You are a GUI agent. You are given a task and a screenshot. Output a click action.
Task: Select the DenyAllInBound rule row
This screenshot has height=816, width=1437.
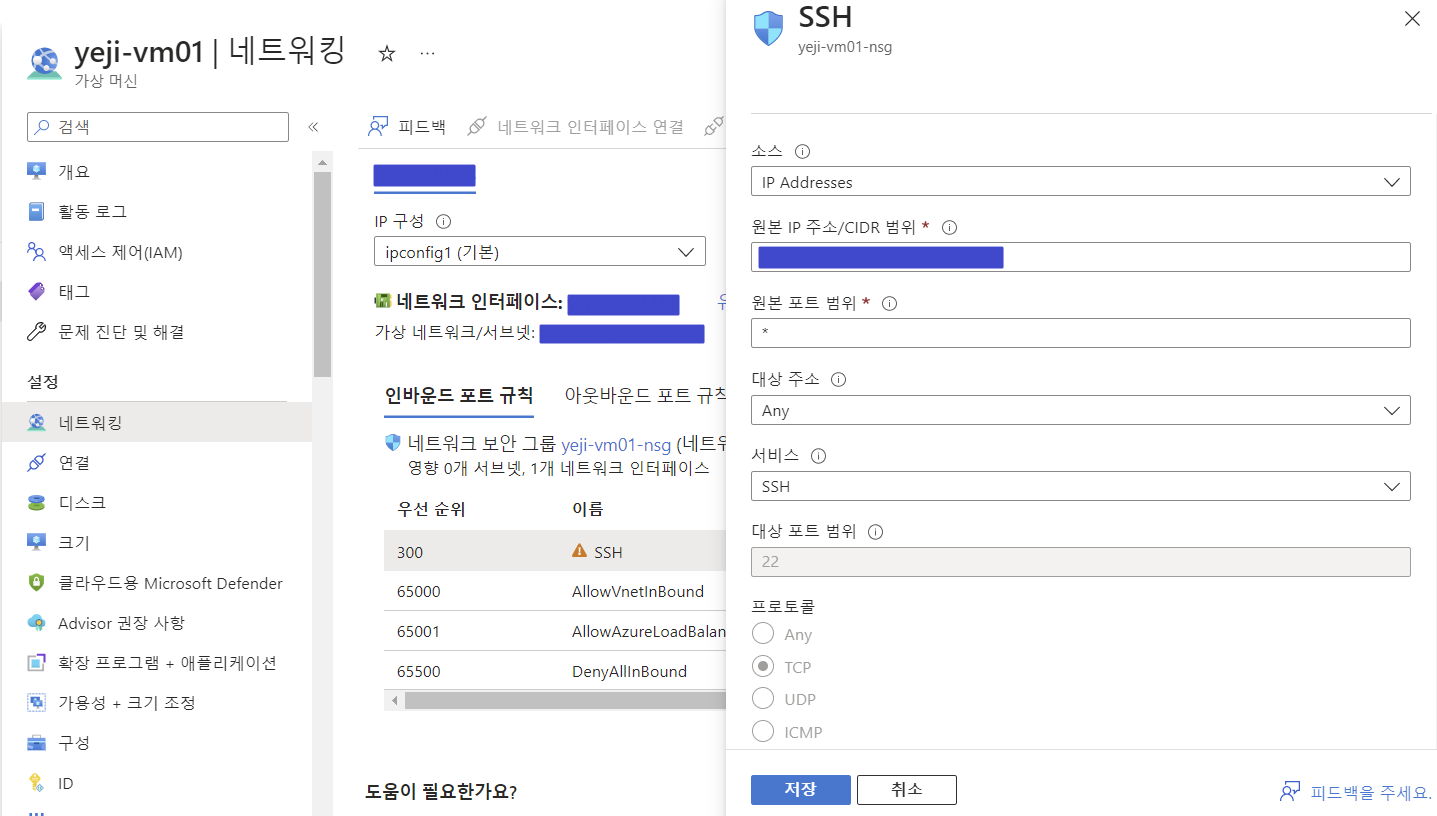(555, 671)
